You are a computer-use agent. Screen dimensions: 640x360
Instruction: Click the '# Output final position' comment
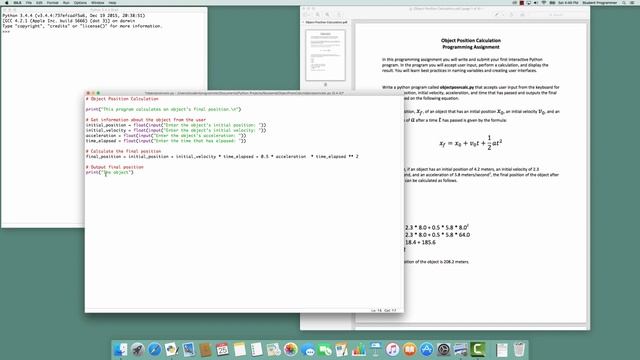tap(115, 167)
